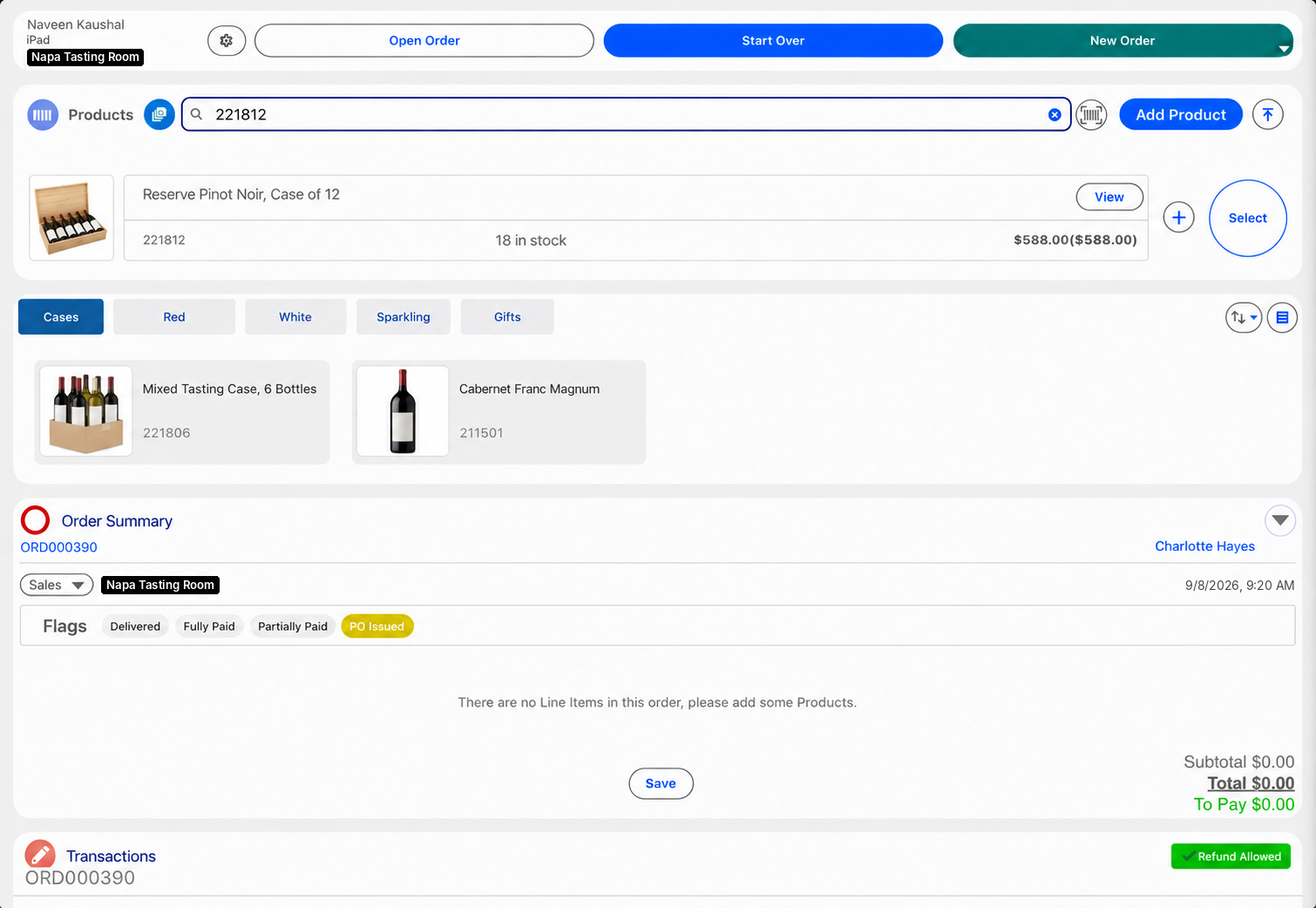
Task: Select the Mixed Tasting Case card
Action: tap(182, 411)
